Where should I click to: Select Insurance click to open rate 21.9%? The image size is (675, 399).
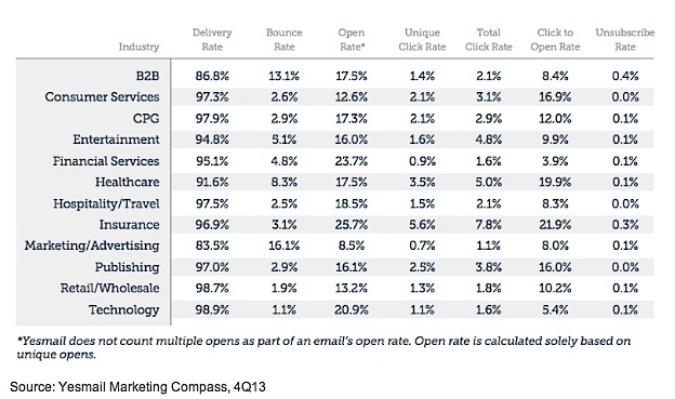555,225
